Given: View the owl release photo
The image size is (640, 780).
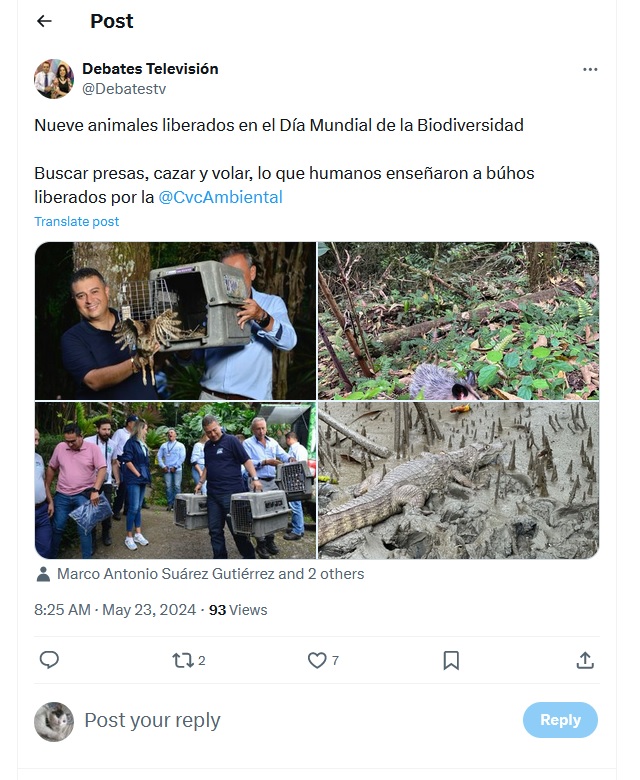Looking at the screenshot, I should [176, 321].
